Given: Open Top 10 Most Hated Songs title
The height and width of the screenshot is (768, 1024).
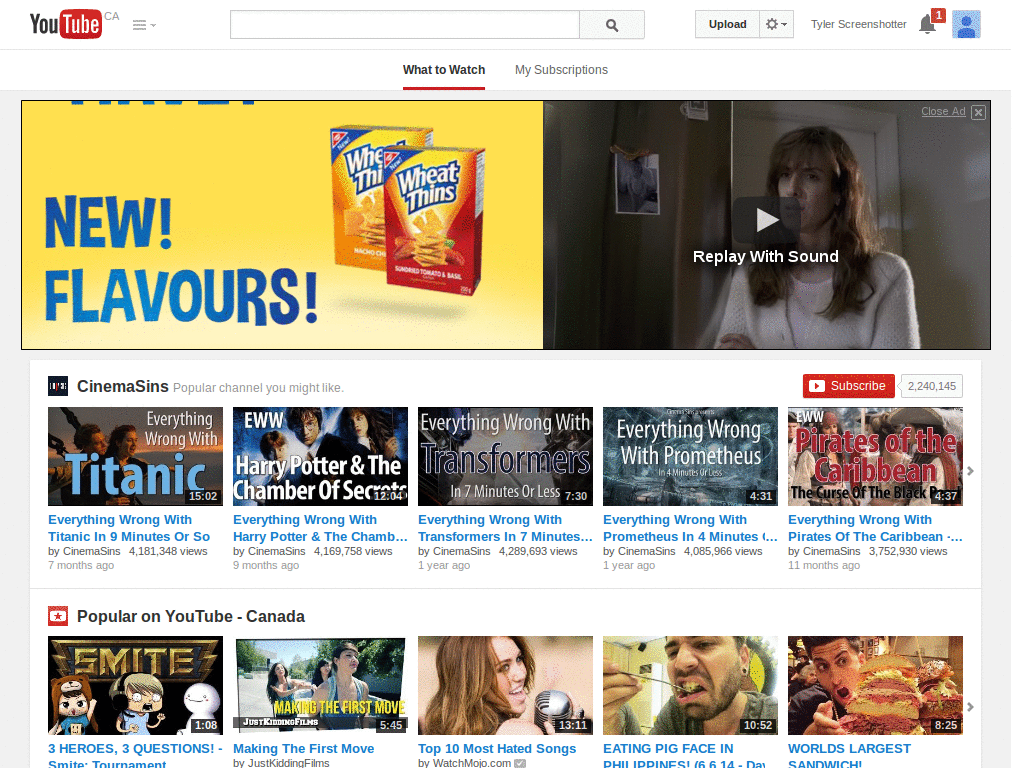Looking at the screenshot, I should [x=497, y=748].
